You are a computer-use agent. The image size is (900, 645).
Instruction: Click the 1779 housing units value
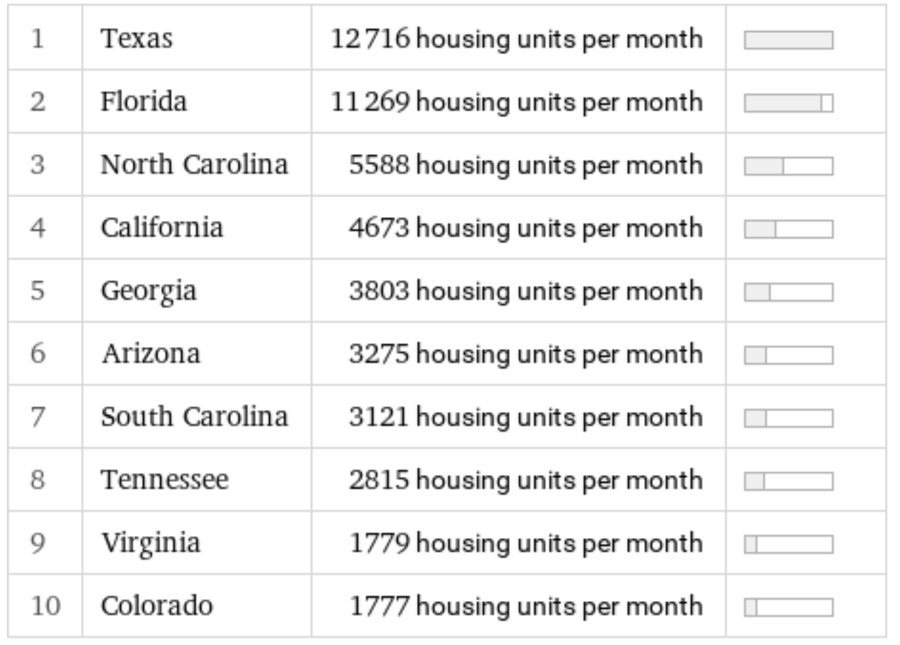coord(525,543)
